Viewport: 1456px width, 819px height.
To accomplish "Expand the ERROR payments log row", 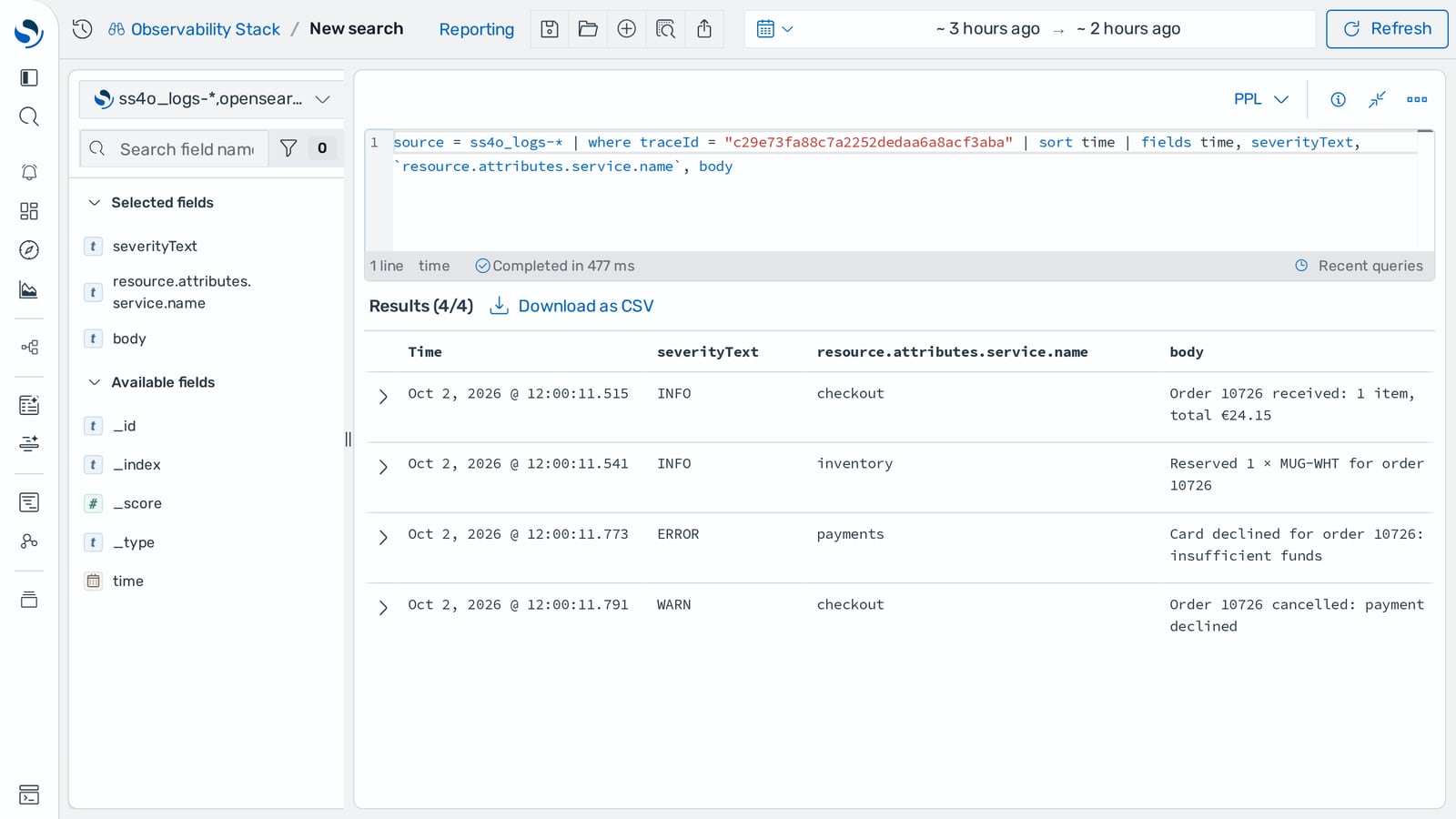I will [x=383, y=538].
